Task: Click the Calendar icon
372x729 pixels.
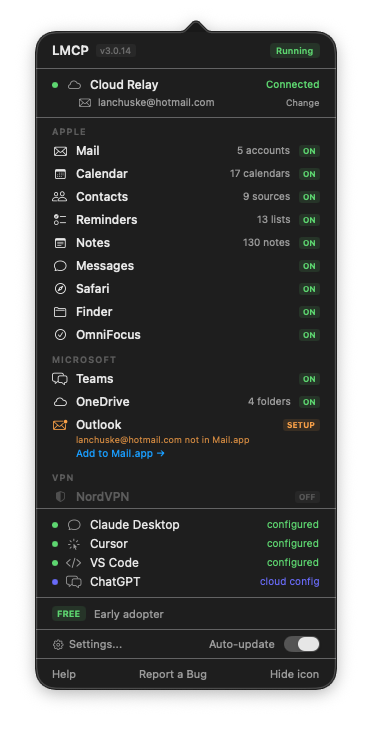Action: pyautogui.click(x=60, y=174)
